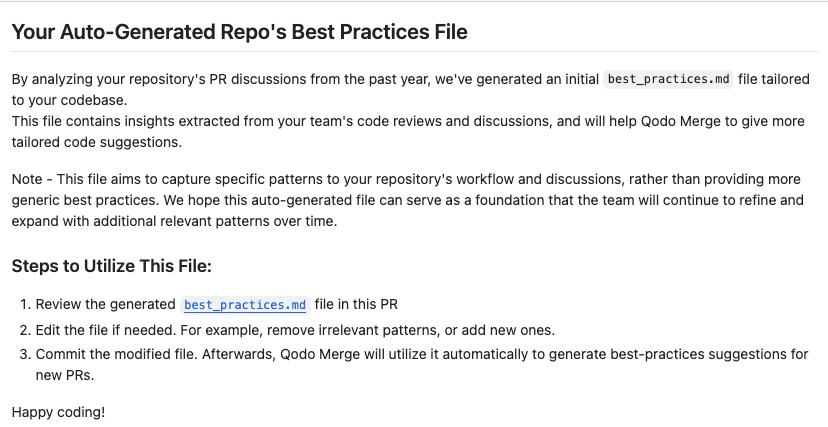
Task: Click the "tailored code suggestions." line
Action: point(97,143)
